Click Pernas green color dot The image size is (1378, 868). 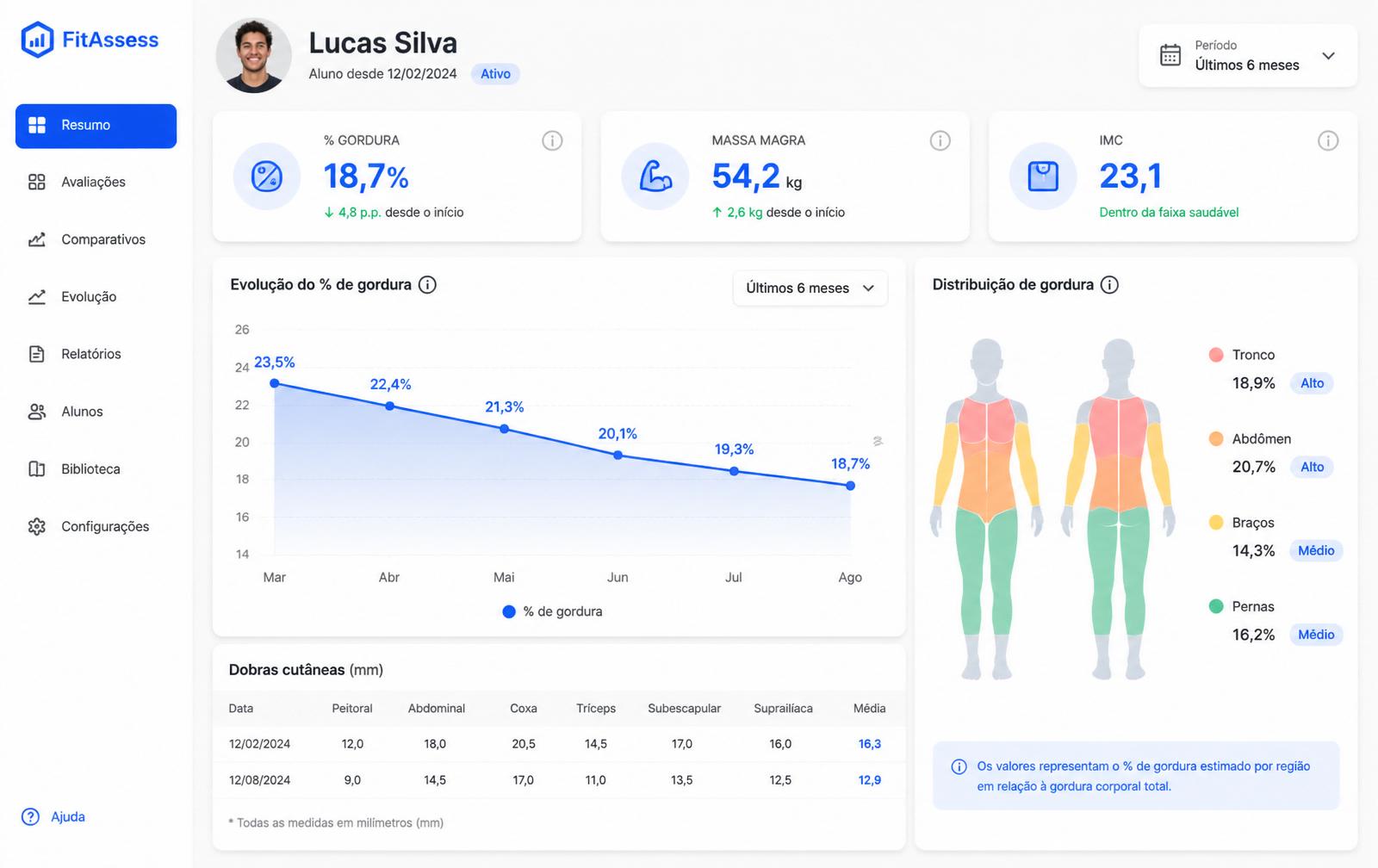click(1216, 606)
